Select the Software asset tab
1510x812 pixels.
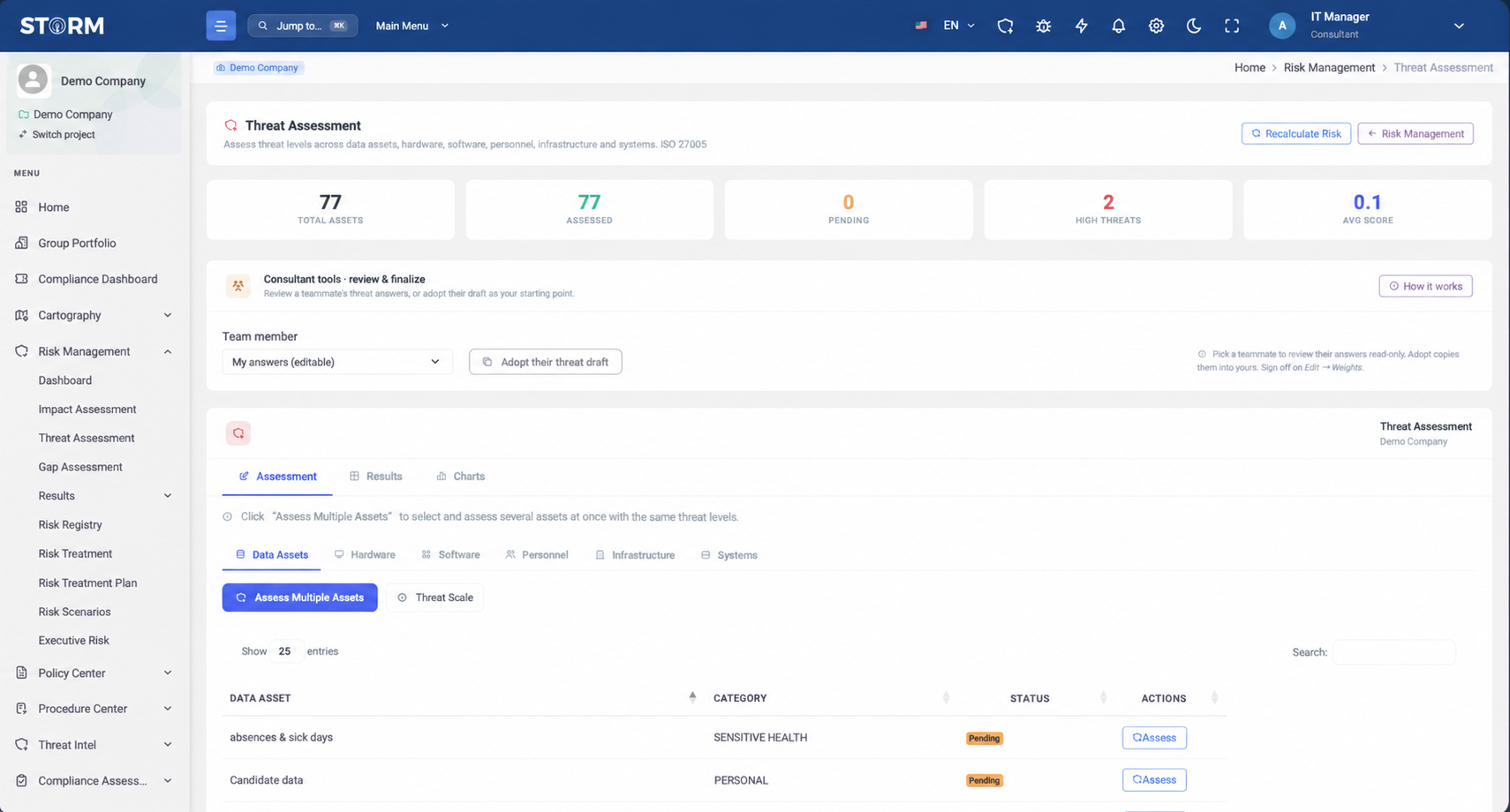tap(450, 555)
